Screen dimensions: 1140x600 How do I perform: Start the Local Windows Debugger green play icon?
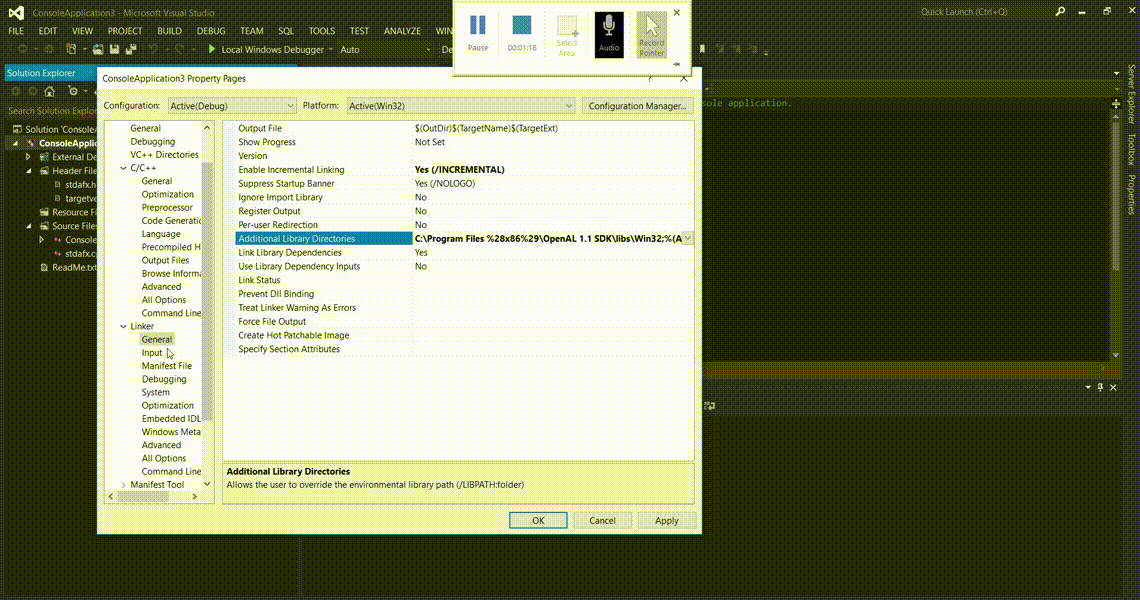tap(212, 49)
